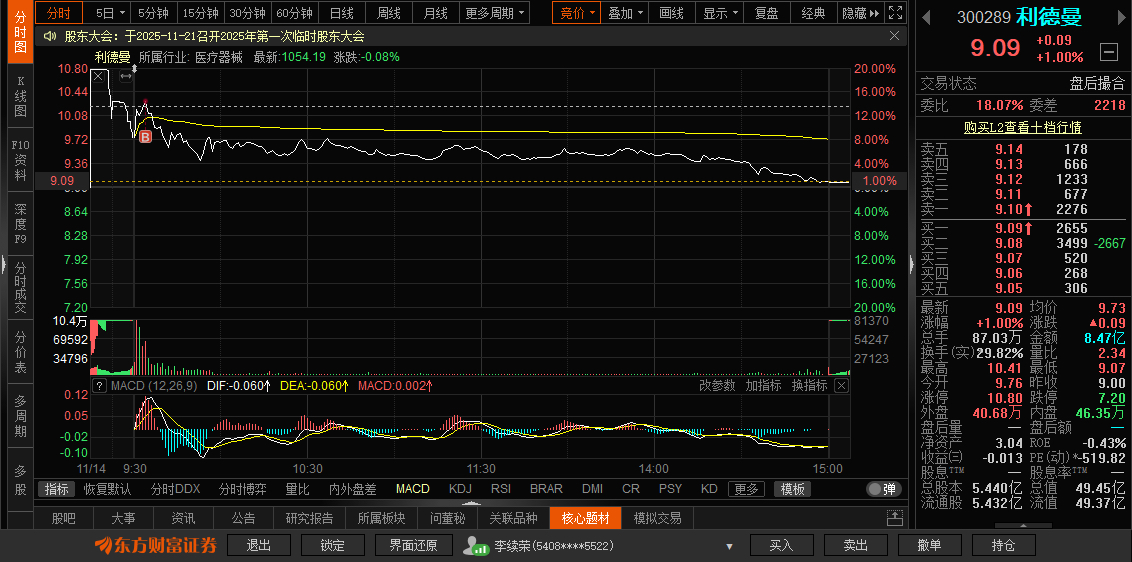Click 隐藏 to hide side panel

click(860, 13)
